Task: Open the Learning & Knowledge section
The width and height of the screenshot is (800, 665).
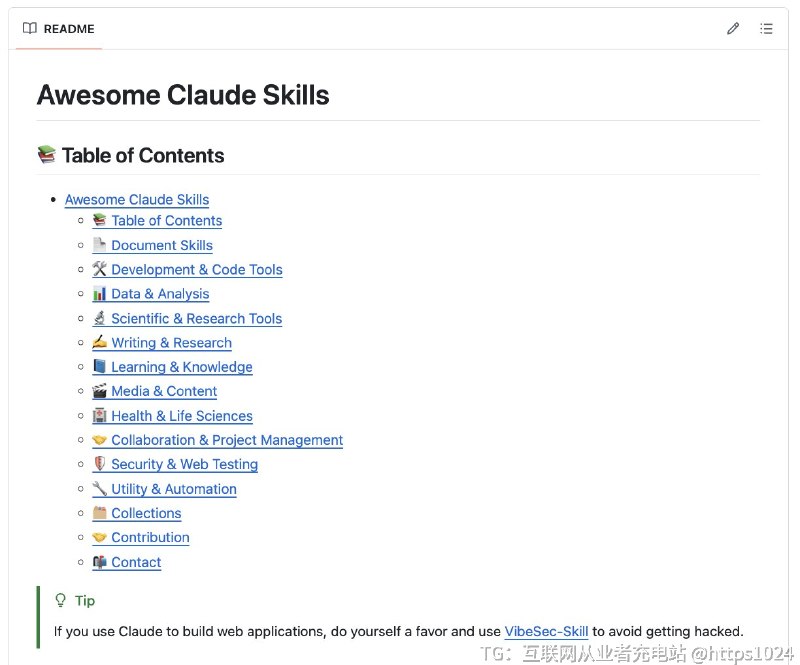Action: 181,367
